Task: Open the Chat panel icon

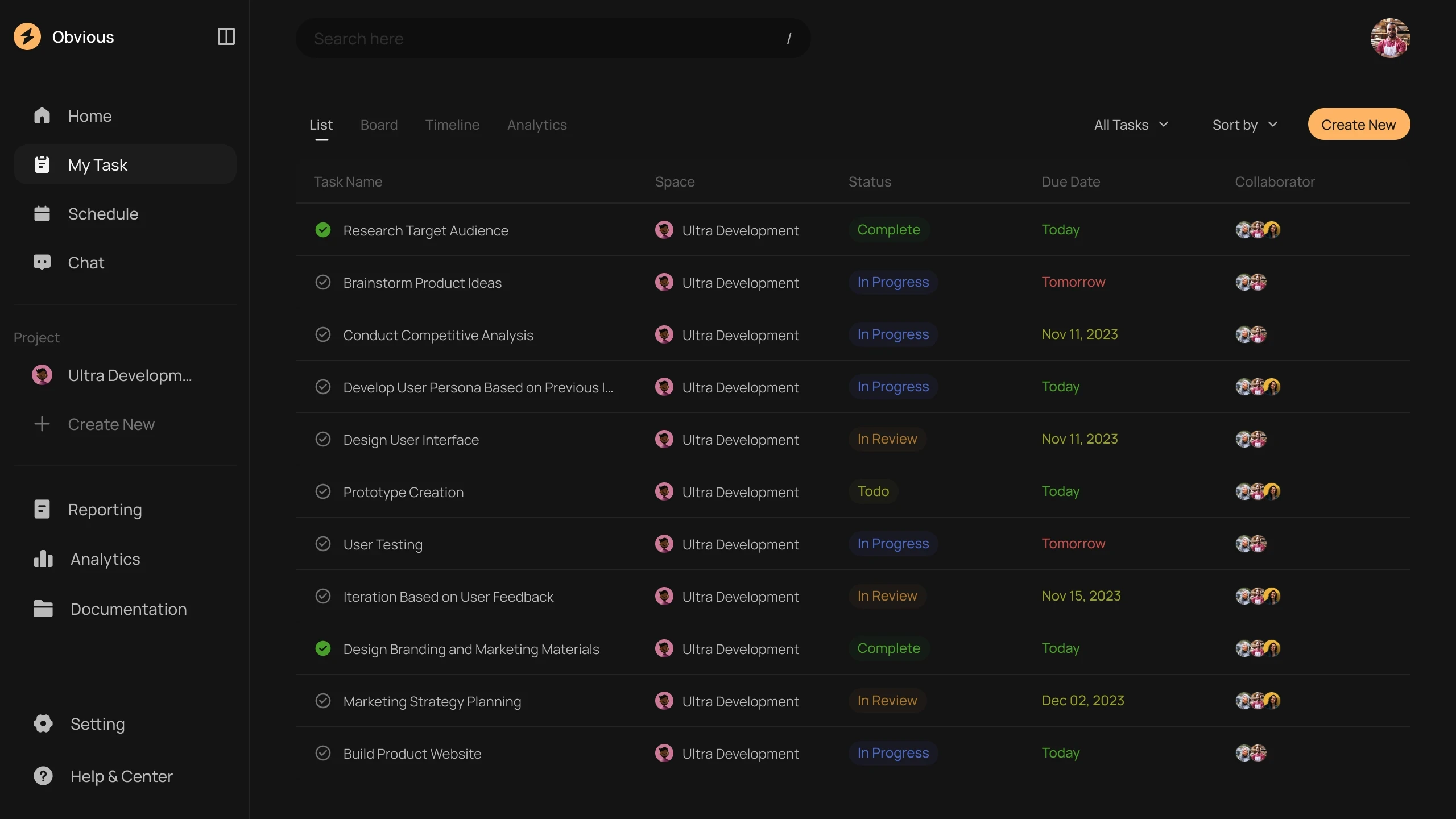Action: click(x=42, y=262)
